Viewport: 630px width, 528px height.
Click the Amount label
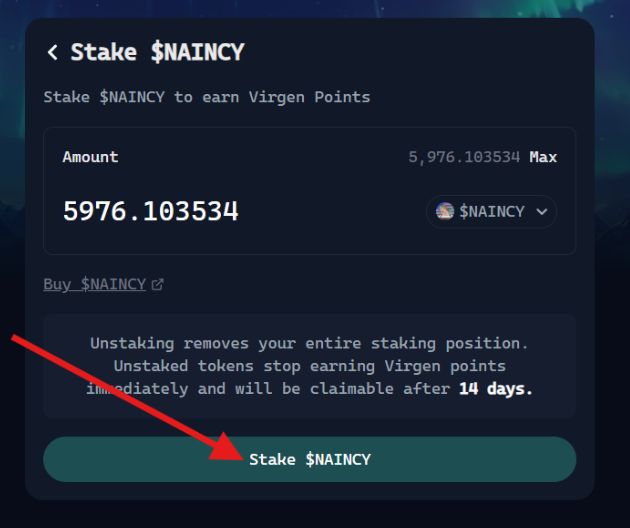tap(90, 157)
